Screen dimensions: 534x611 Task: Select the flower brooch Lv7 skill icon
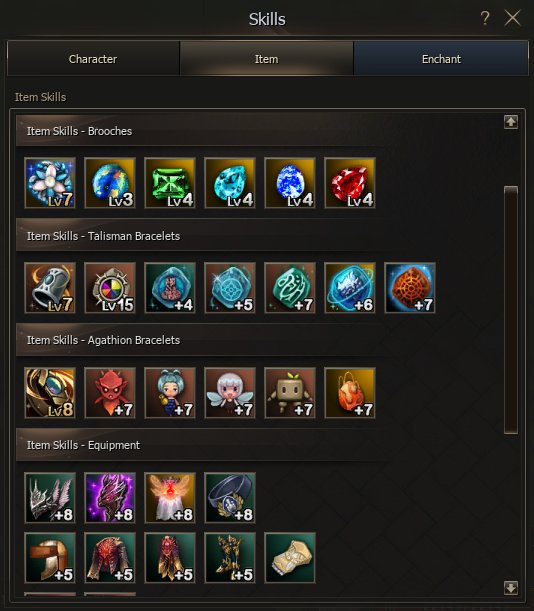[50, 183]
